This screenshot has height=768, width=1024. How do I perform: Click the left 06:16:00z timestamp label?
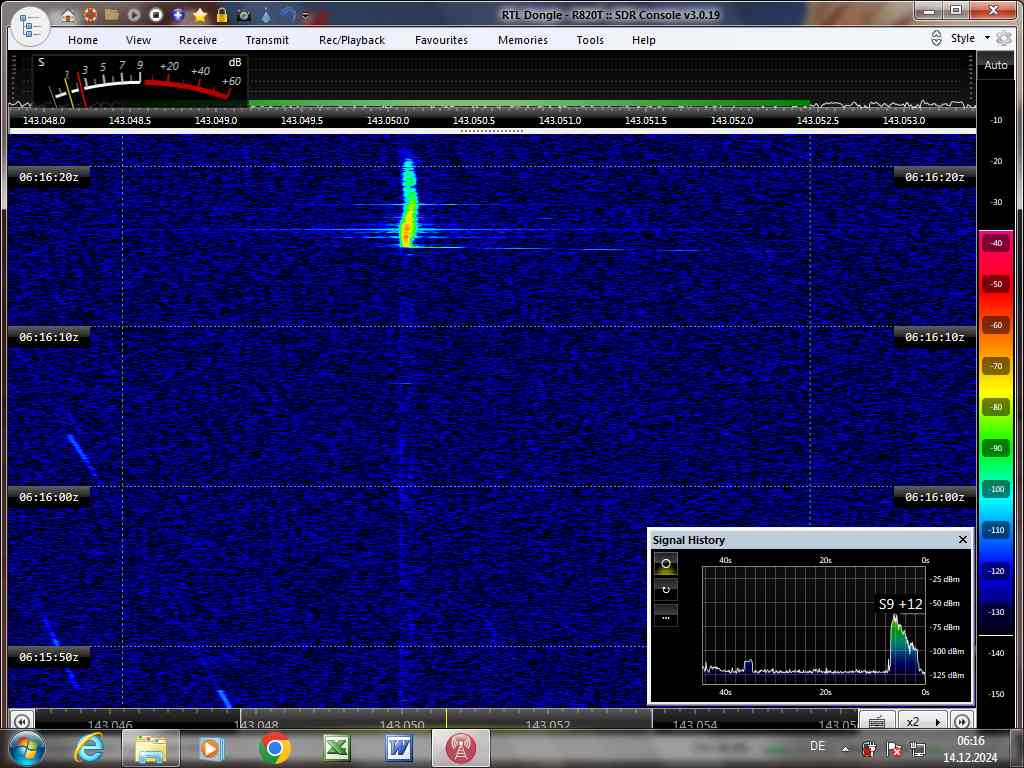tap(48, 497)
